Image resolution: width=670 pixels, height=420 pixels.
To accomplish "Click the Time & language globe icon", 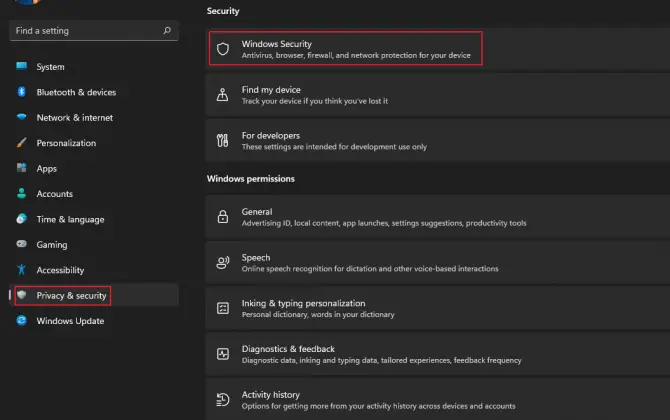I will [x=21, y=219].
